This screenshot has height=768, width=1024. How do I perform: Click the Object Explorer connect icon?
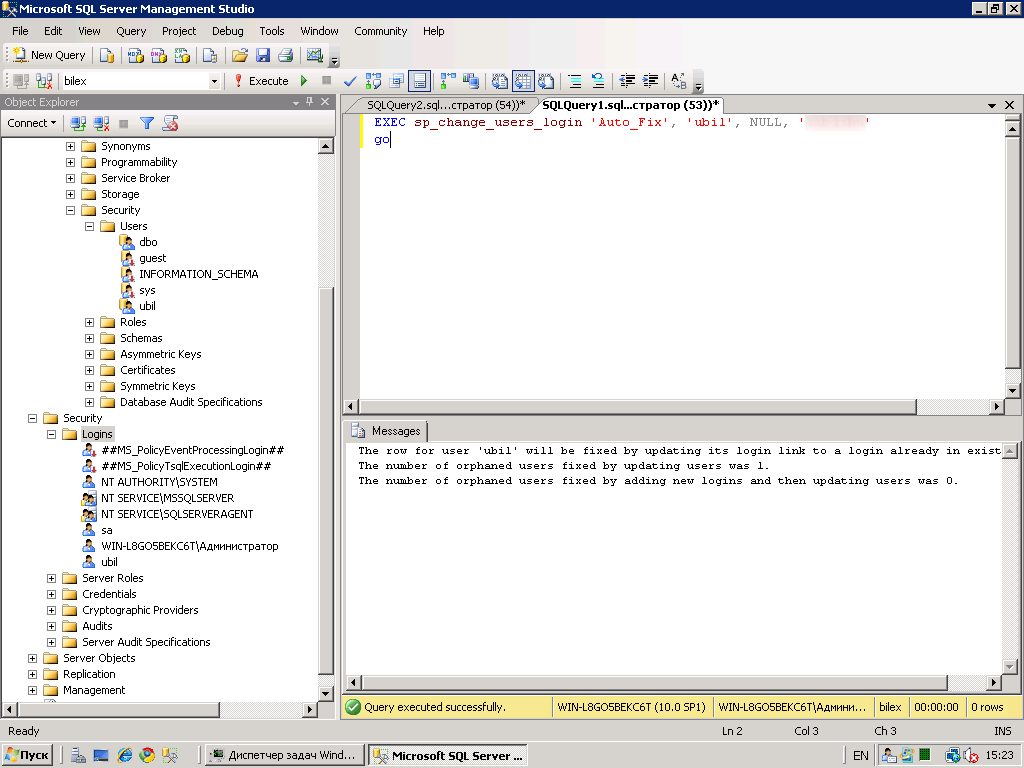coord(78,123)
